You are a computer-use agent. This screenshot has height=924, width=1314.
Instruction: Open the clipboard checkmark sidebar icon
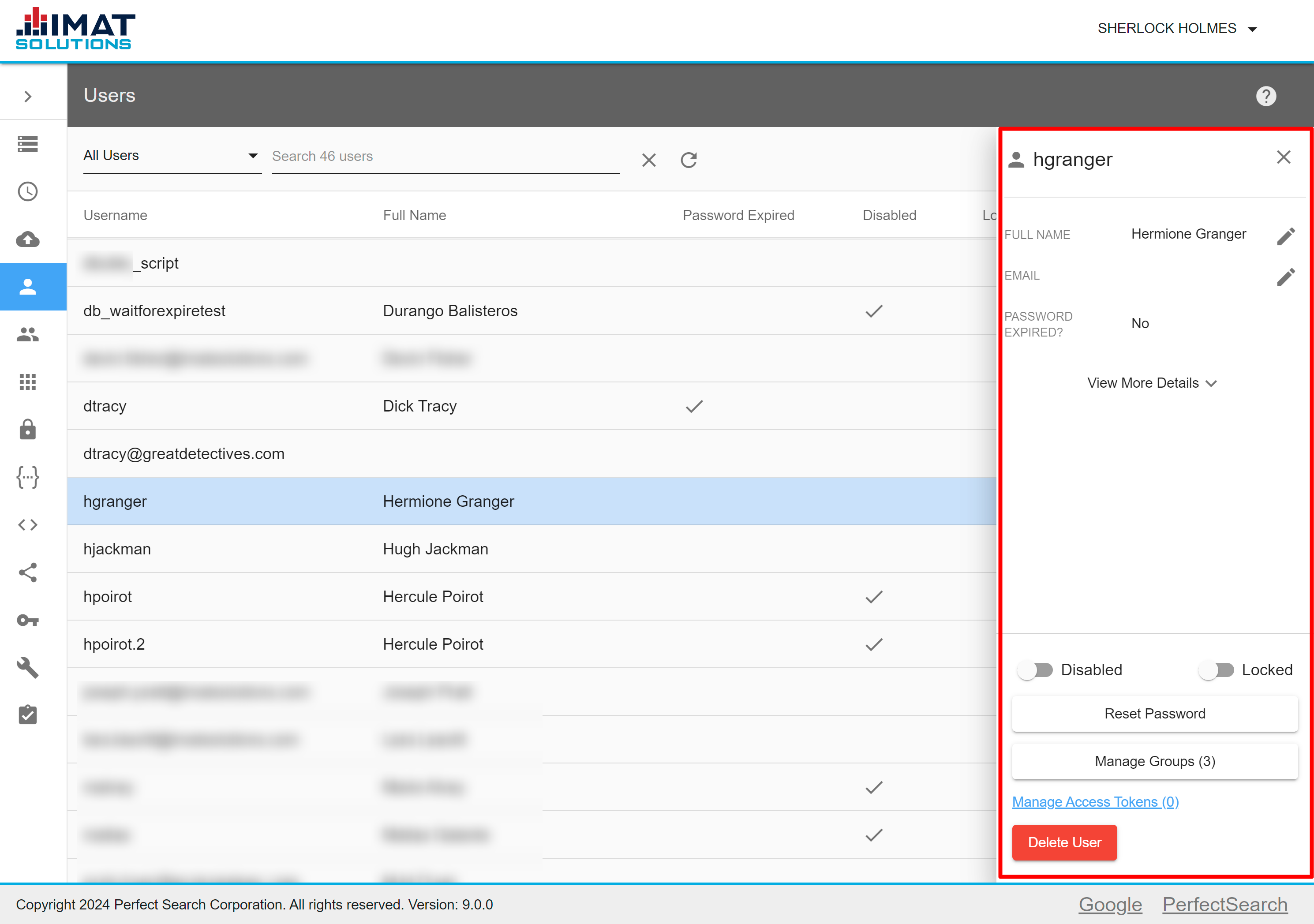(27, 715)
